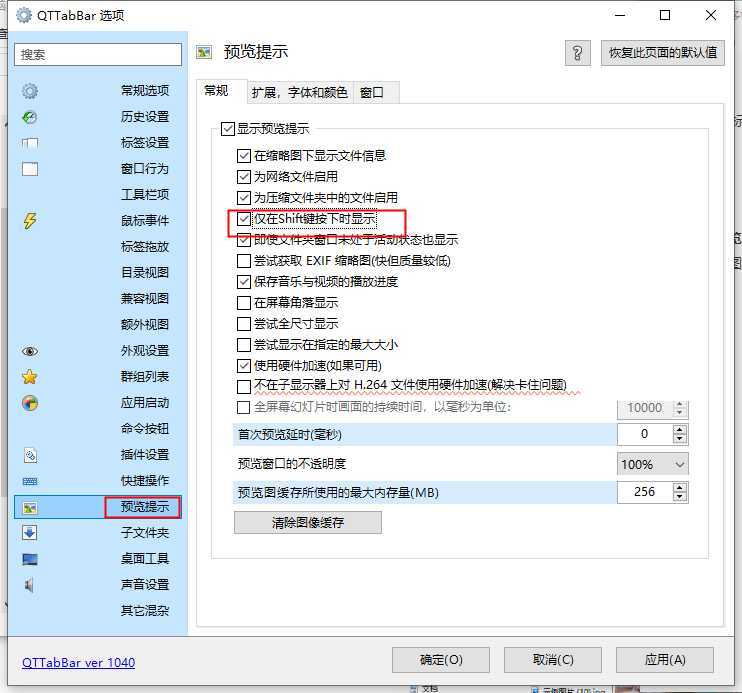Decrease 最大内存量(MB) with down arrow
The image size is (742, 693).
coord(680,497)
